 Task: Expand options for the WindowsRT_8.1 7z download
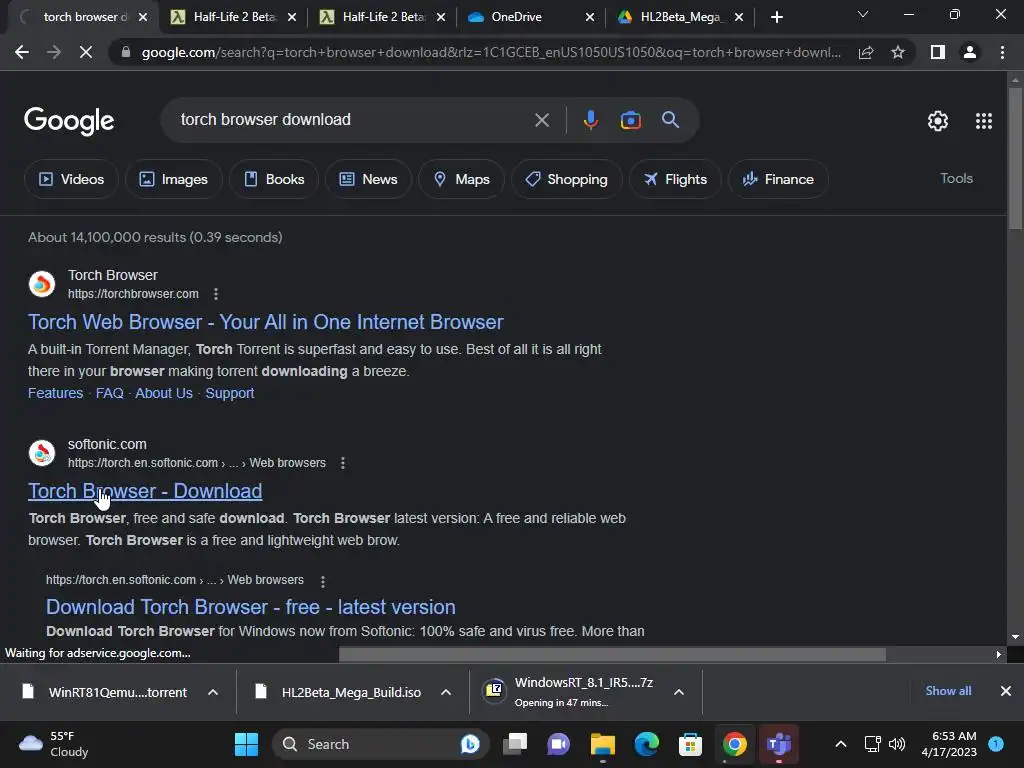tap(679, 692)
